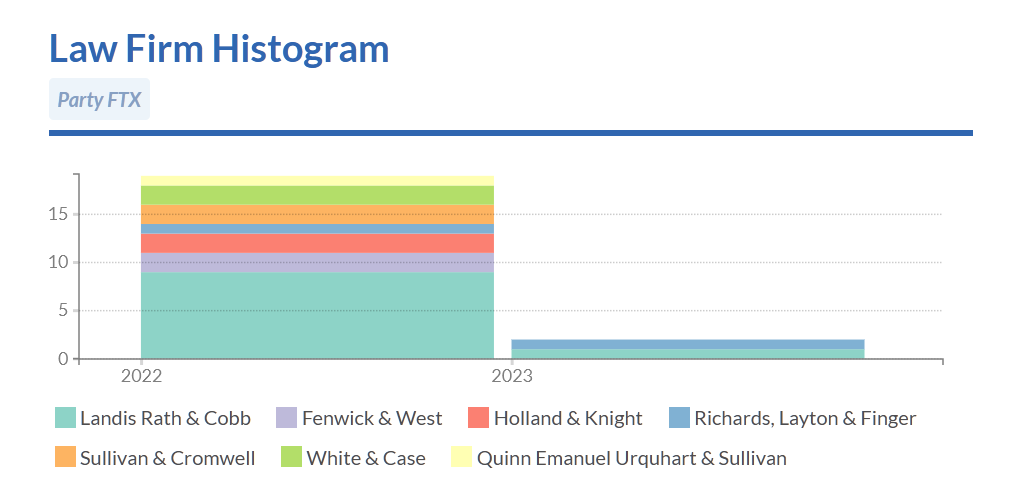The height and width of the screenshot is (501, 1018).
Task: Click the Landis Rath & Cobb legend swatch
Action: coord(65,418)
